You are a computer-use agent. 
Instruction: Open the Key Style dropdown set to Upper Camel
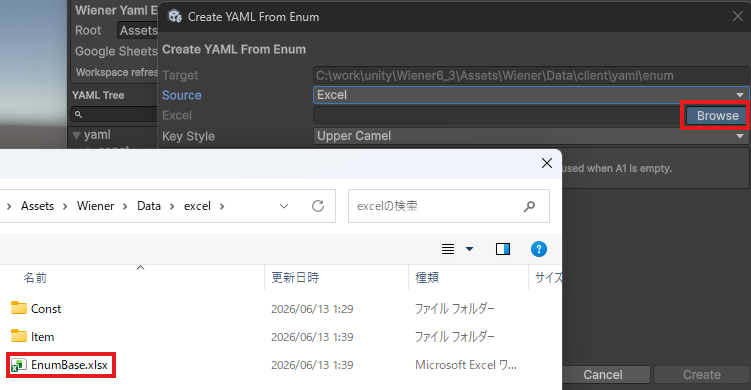tap(531, 136)
